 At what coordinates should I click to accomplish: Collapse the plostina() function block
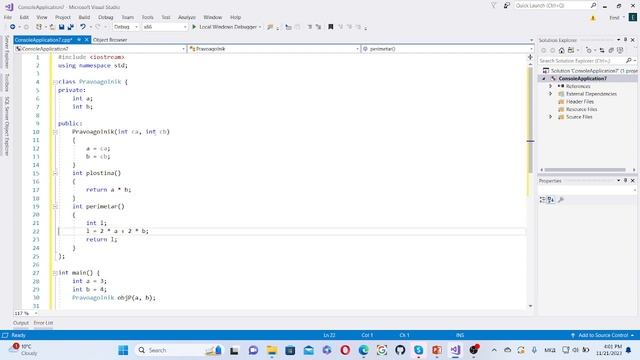pos(55,173)
